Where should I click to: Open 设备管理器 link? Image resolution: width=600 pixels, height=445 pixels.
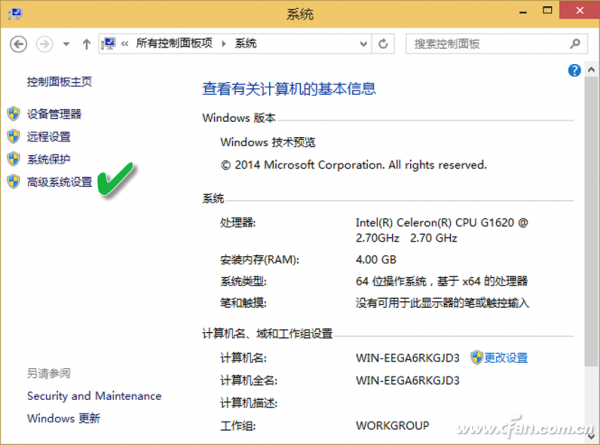pyautogui.click(x=54, y=114)
